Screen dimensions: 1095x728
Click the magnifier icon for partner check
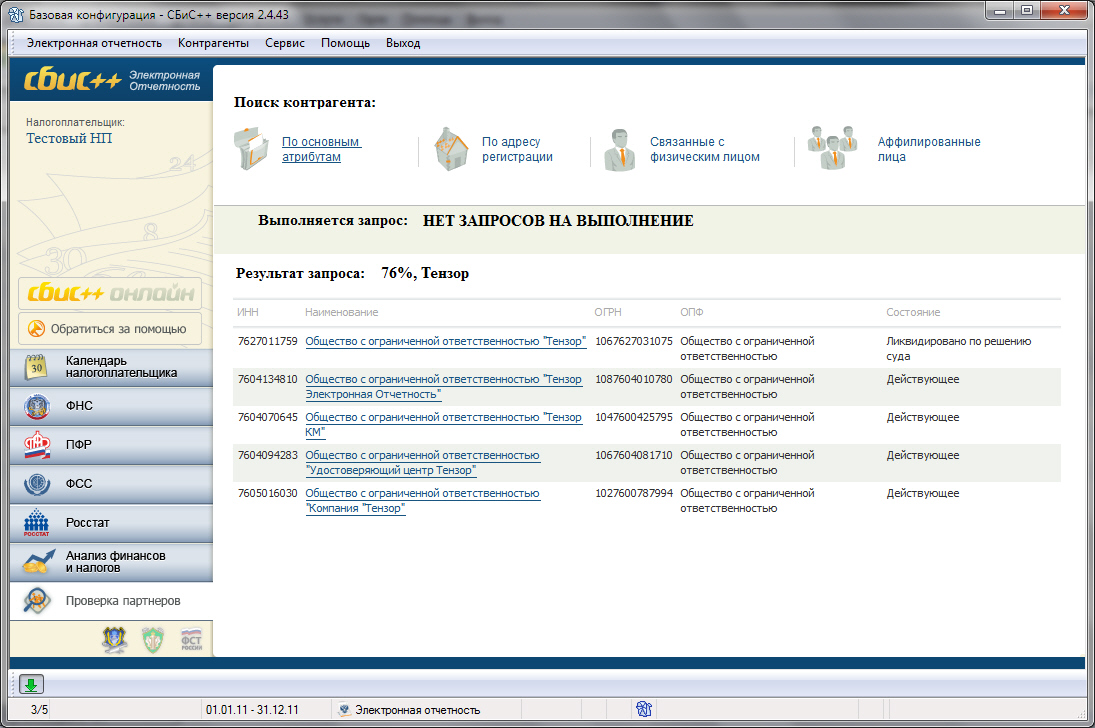click(37, 600)
